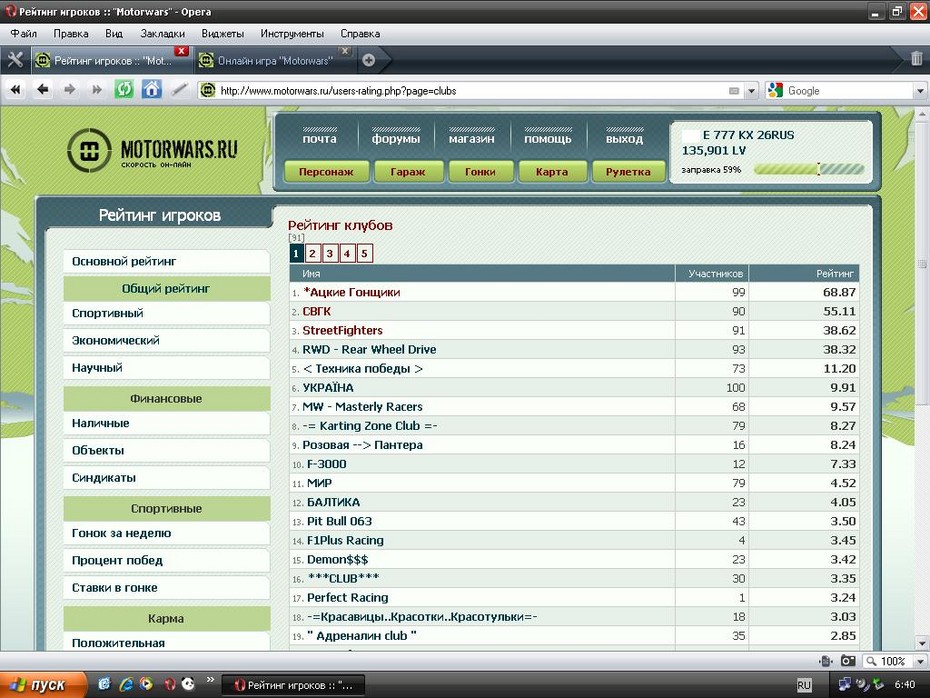Screen dimensions: 930x698
Task: Switch to the "Онлайн игра Motorwars" tab
Action: (275, 60)
